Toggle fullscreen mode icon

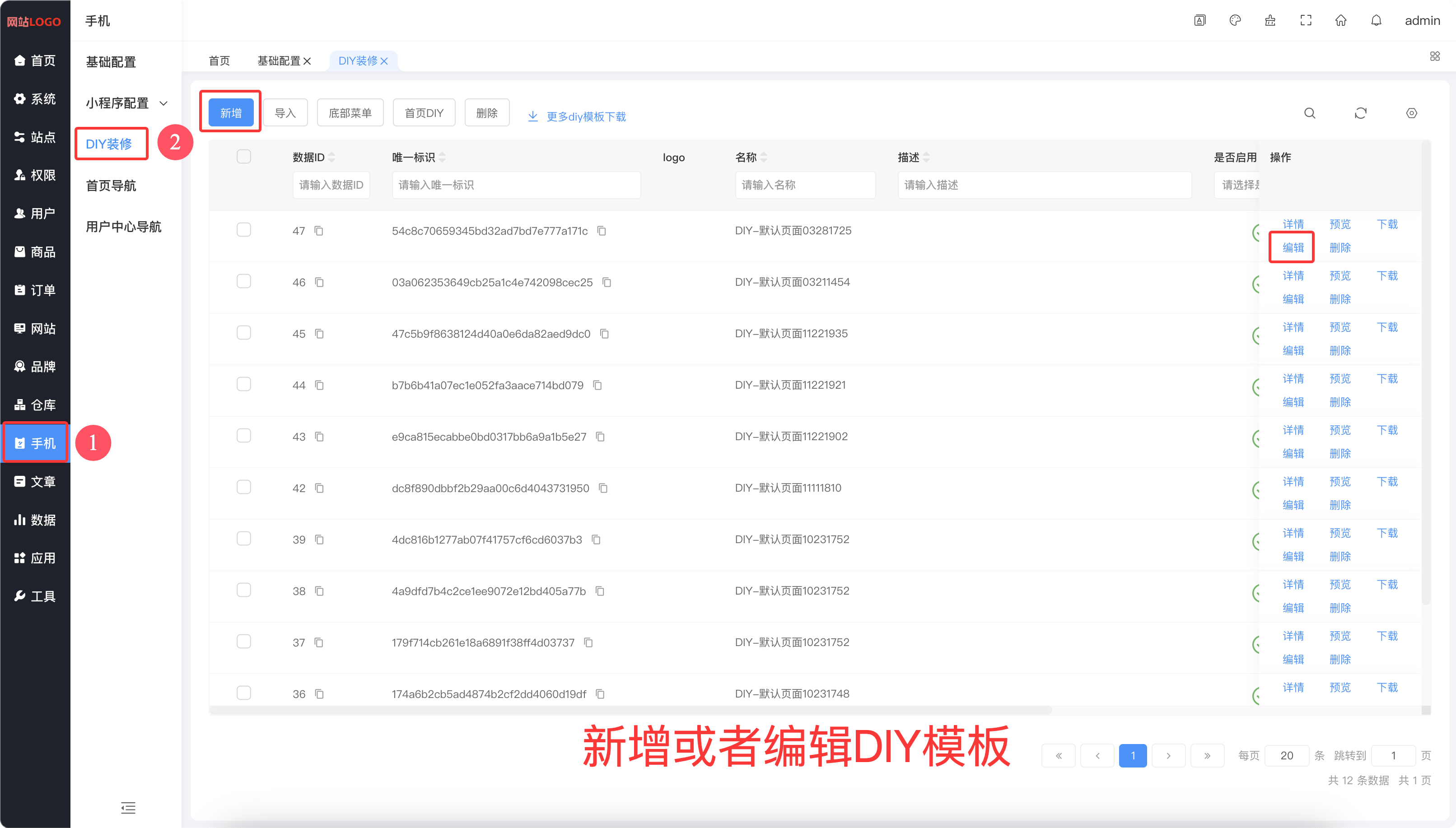pyautogui.click(x=1306, y=20)
